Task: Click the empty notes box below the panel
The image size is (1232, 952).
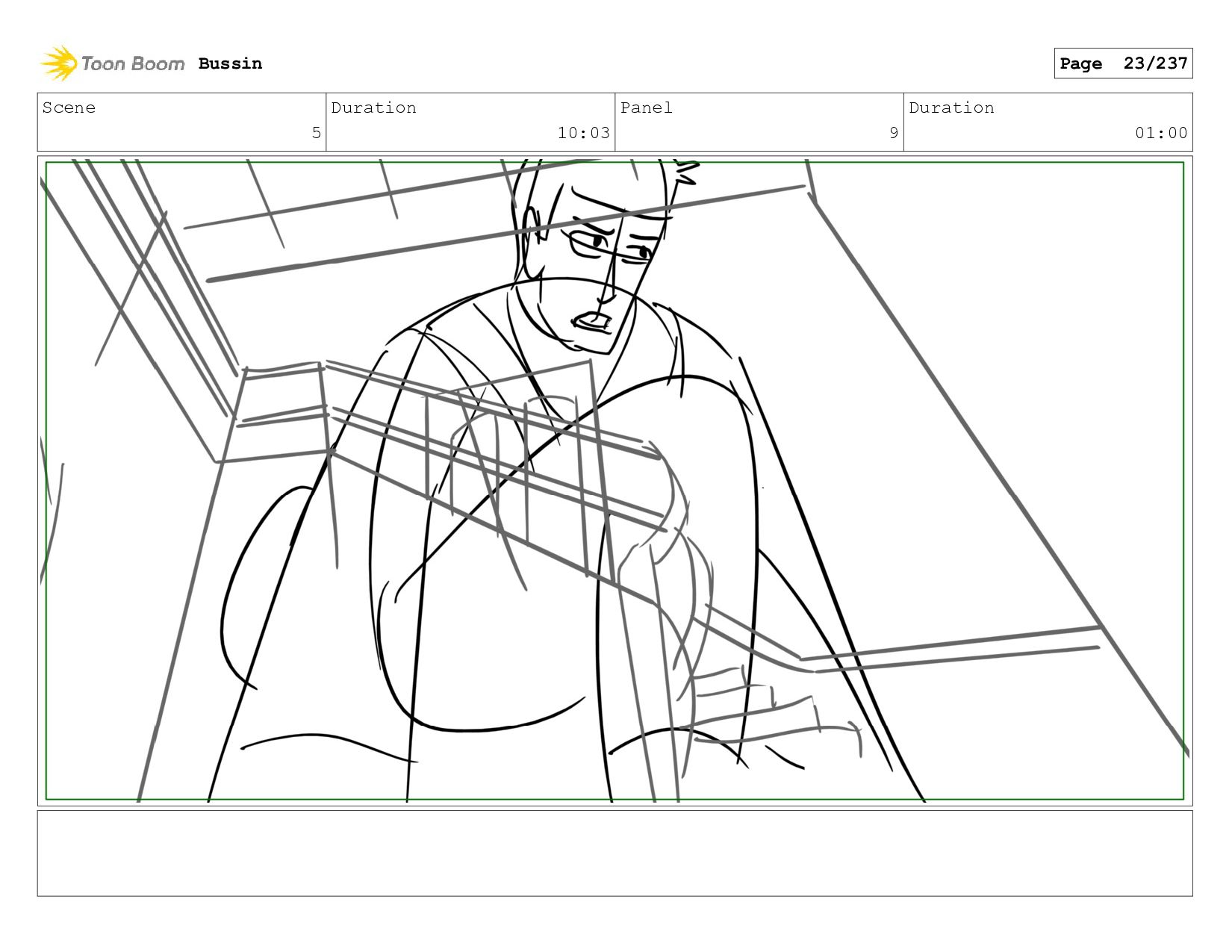Action: point(615,853)
